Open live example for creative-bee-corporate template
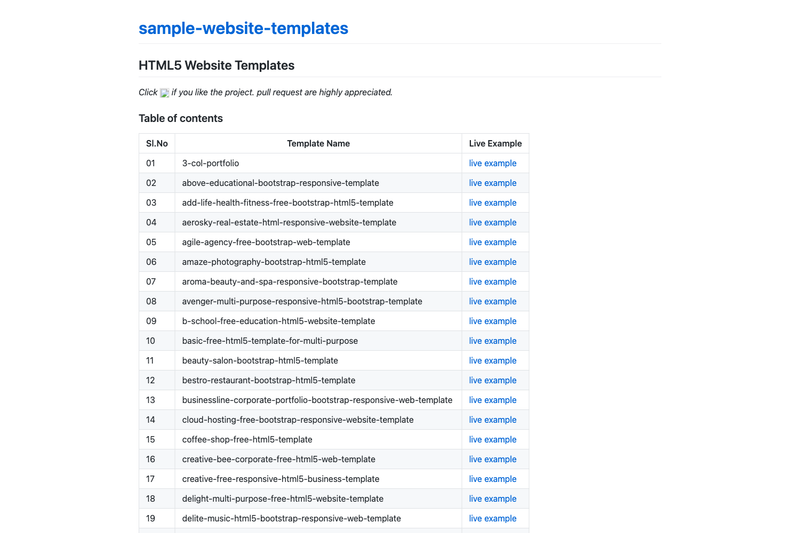Screen dimensions: 800x533 point(492,459)
